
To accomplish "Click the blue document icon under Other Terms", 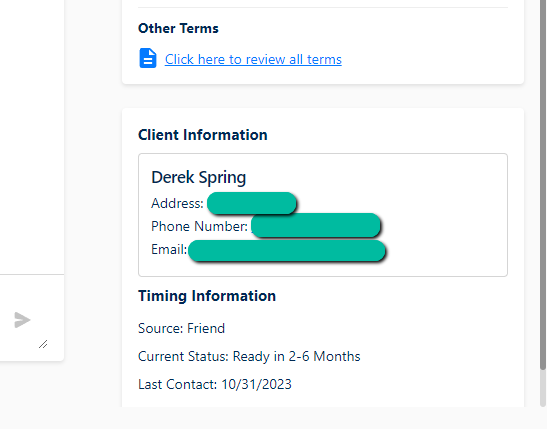I will point(148,58).
